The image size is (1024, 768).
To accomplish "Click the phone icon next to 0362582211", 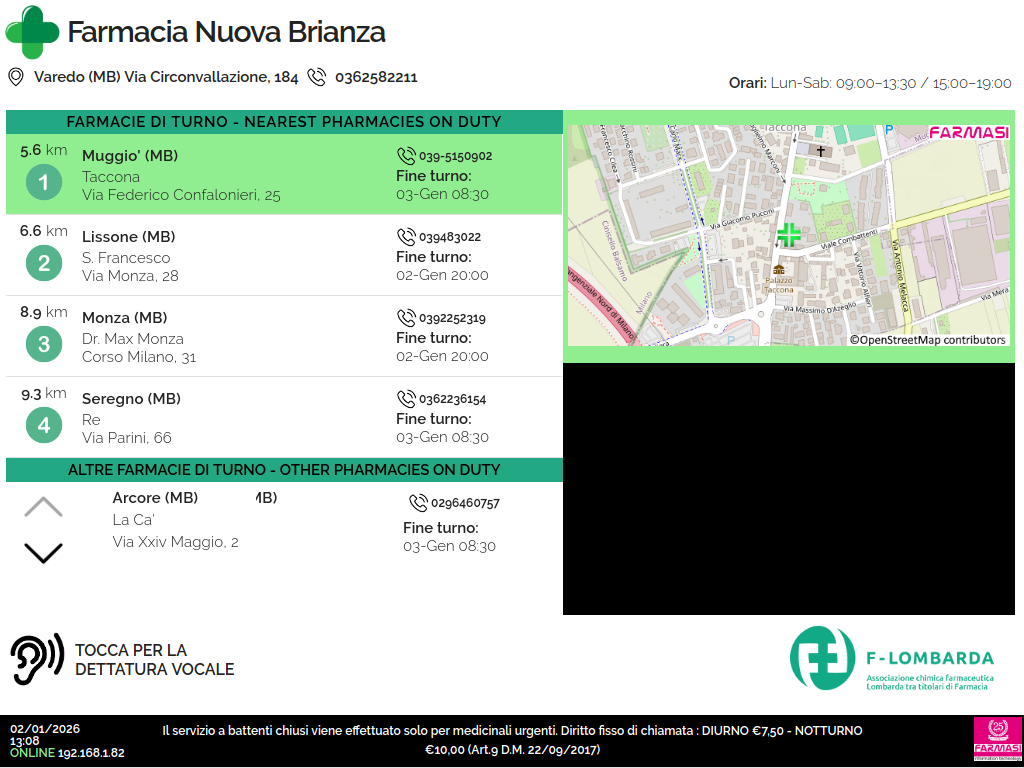I will [x=317, y=77].
